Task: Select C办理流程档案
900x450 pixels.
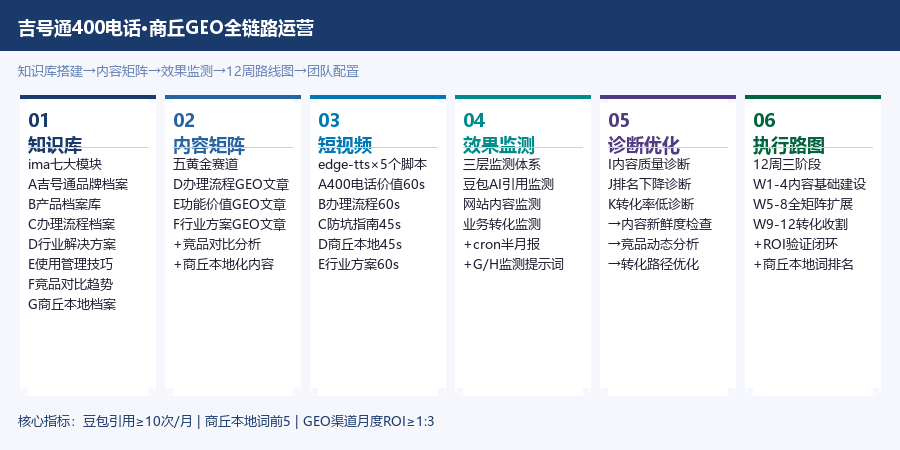Action: (72, 224)
